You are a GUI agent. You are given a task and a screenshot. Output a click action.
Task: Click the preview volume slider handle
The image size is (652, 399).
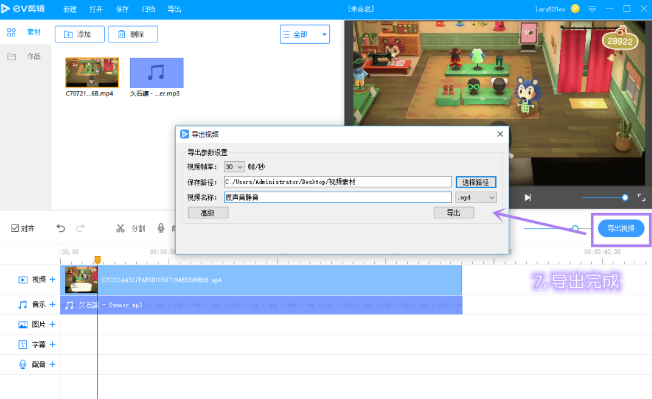pos(625,197)
